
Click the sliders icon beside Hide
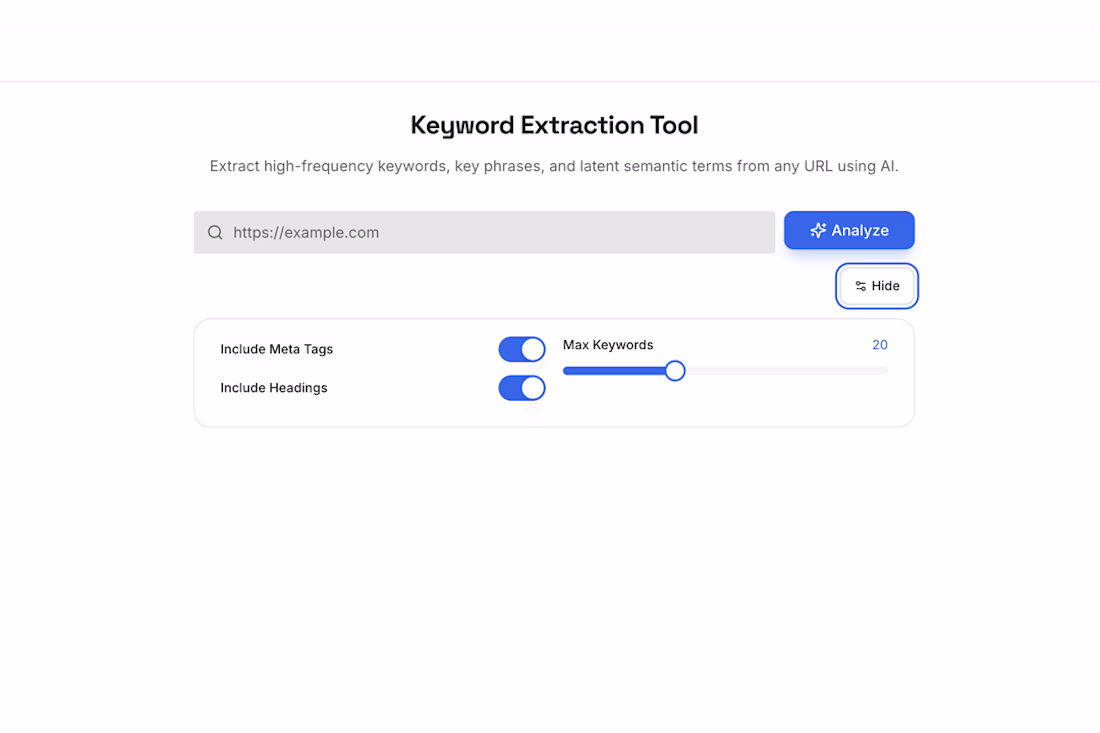860,286
